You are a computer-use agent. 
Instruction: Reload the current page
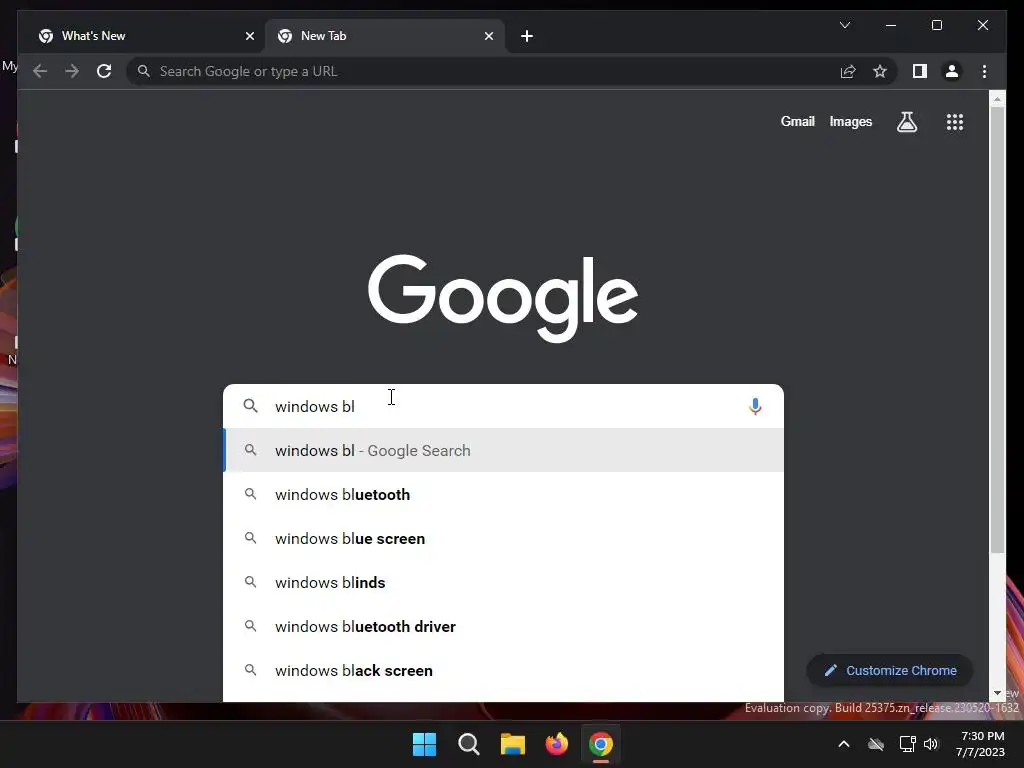104,71
